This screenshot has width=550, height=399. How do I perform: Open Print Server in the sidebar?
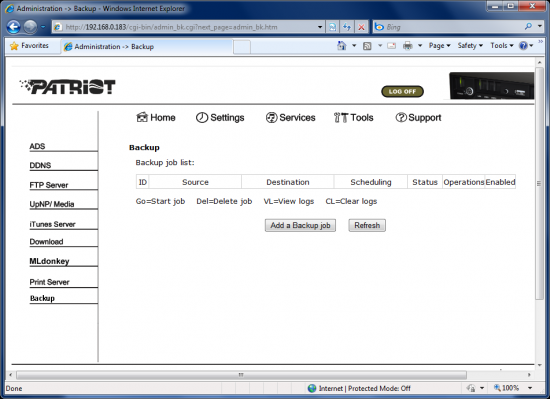[49, 282]
